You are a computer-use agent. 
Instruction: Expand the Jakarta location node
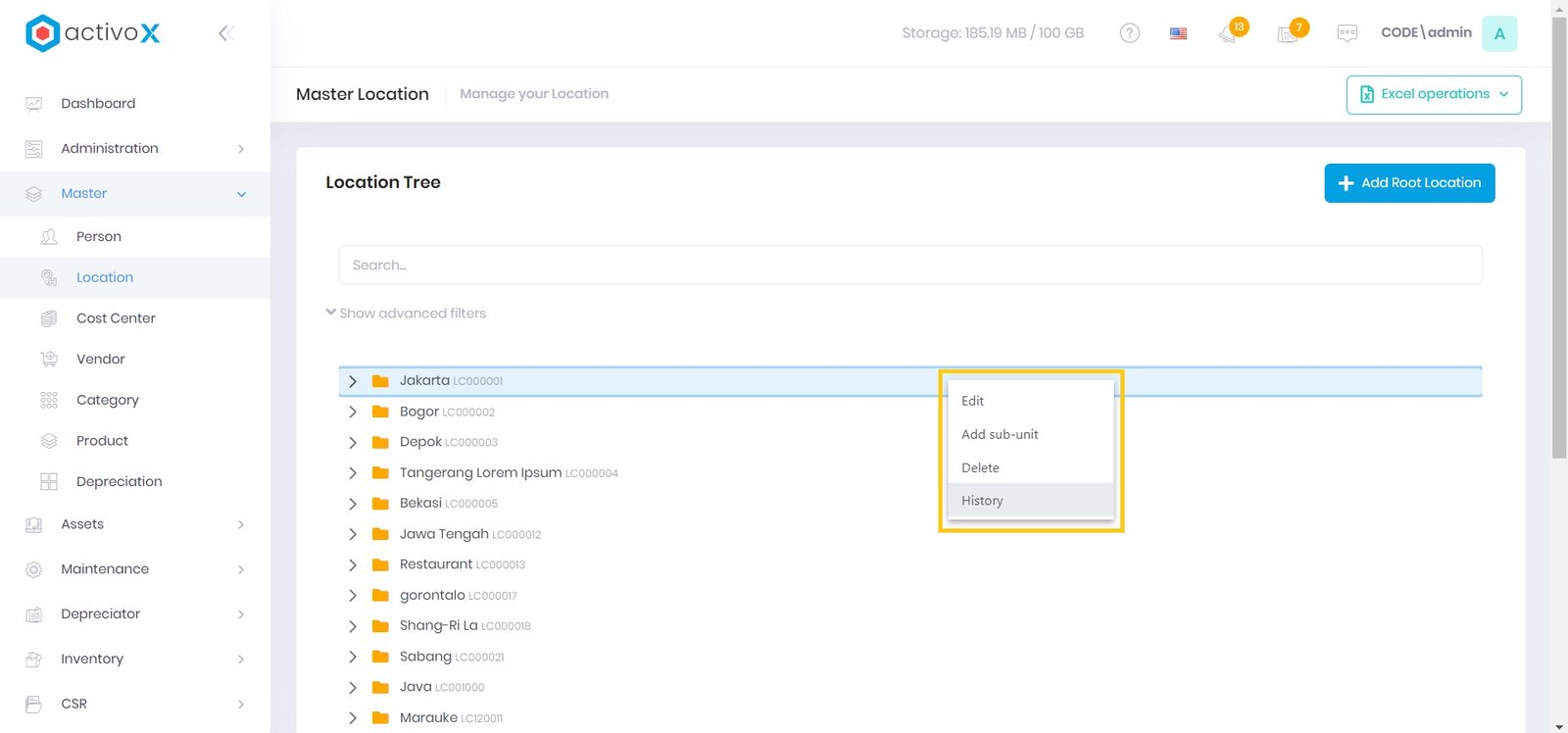[353, 381]
